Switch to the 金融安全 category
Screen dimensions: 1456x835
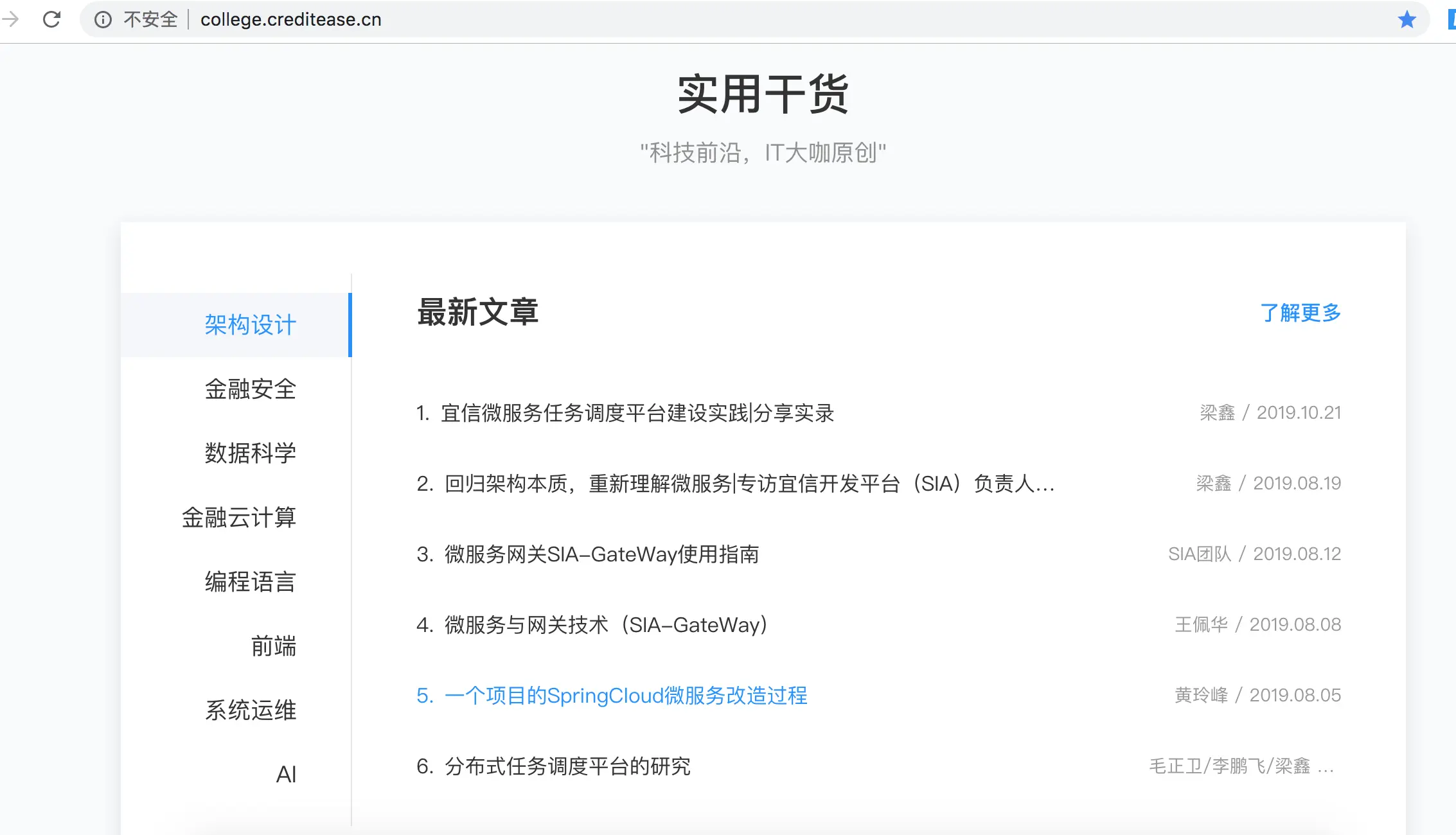pyautogui.click(x=250, y=389)
